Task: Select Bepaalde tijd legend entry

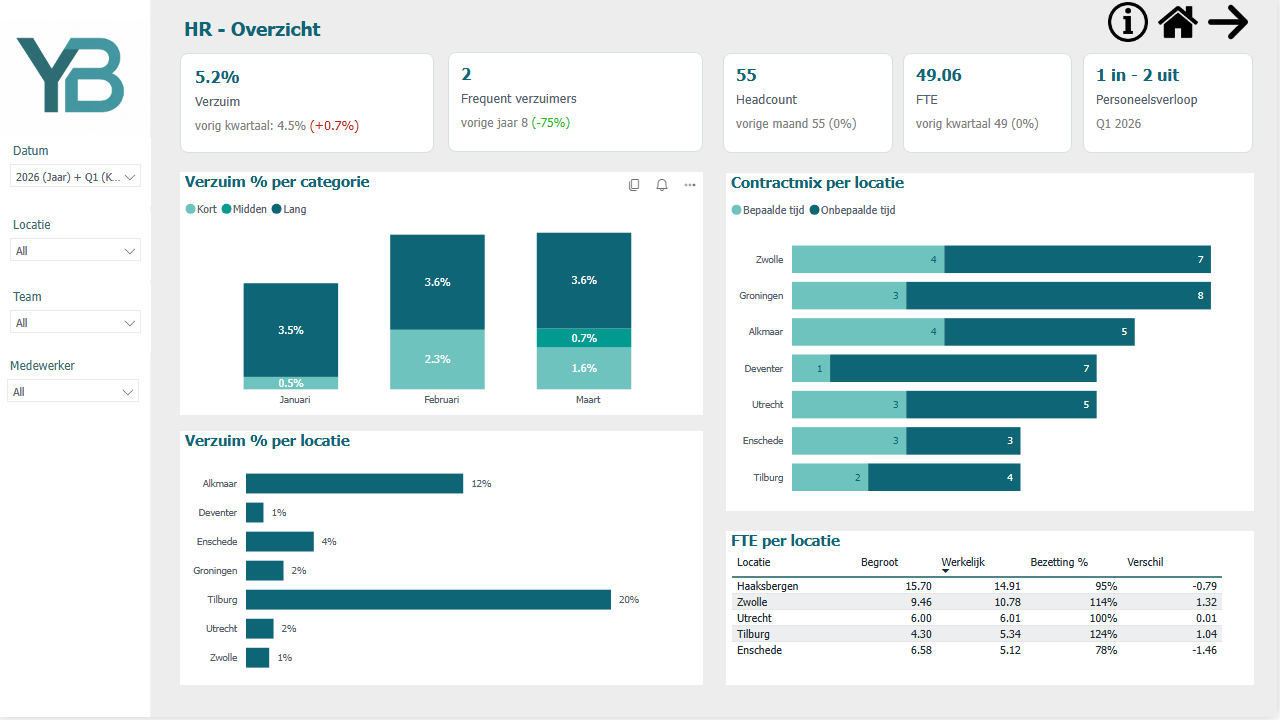Action: coord(768,210)
